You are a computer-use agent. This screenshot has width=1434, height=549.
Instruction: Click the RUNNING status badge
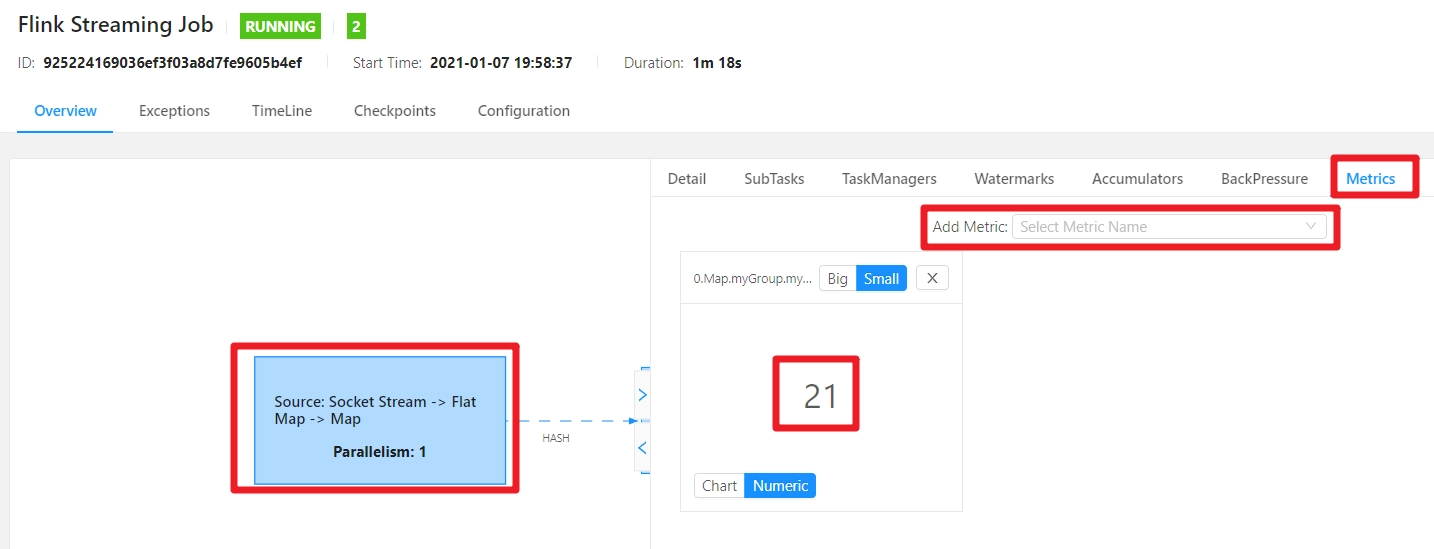tap(280, 27)
